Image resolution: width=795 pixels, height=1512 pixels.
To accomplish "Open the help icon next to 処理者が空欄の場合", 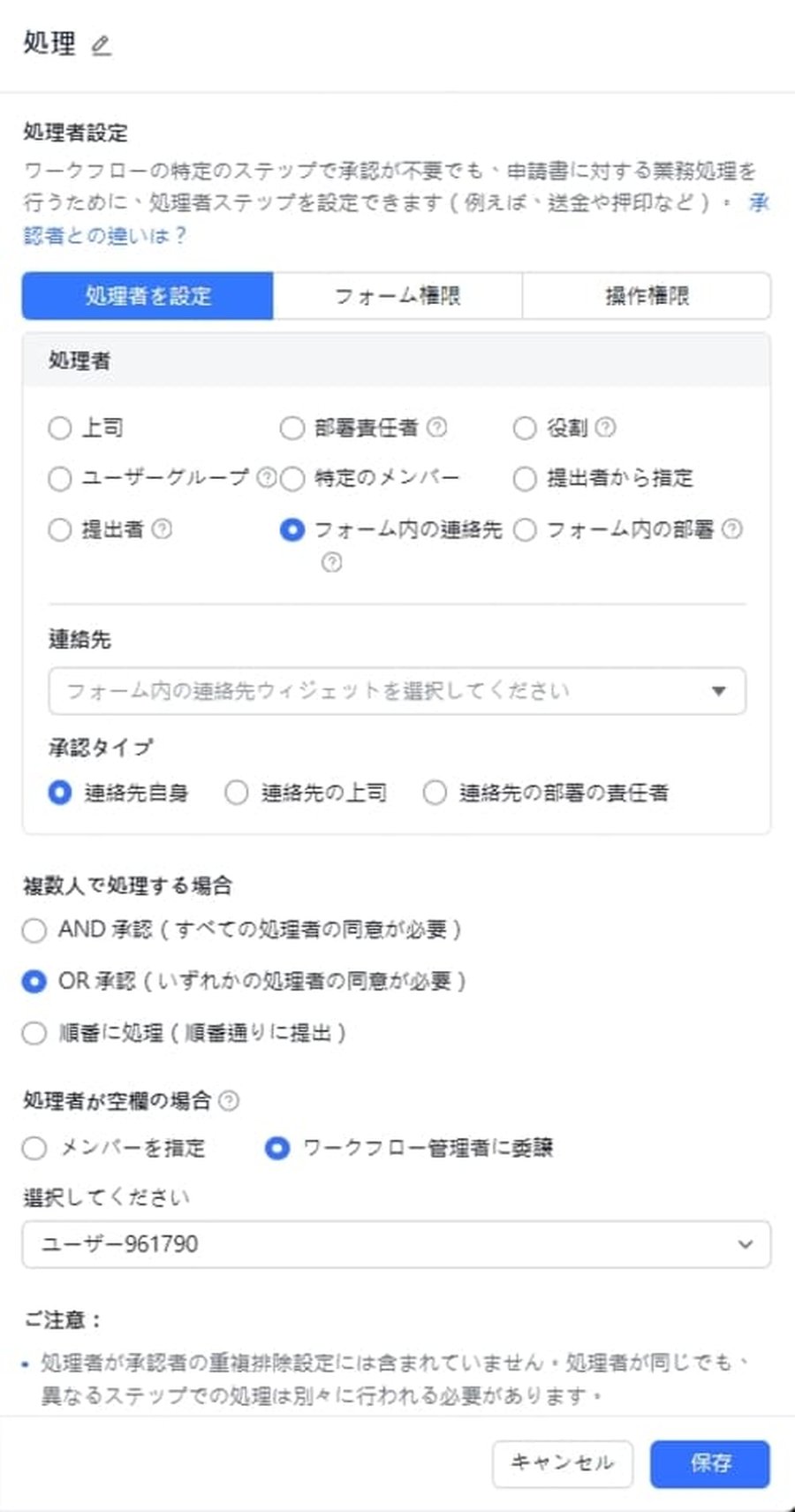I will [231, 1101].
